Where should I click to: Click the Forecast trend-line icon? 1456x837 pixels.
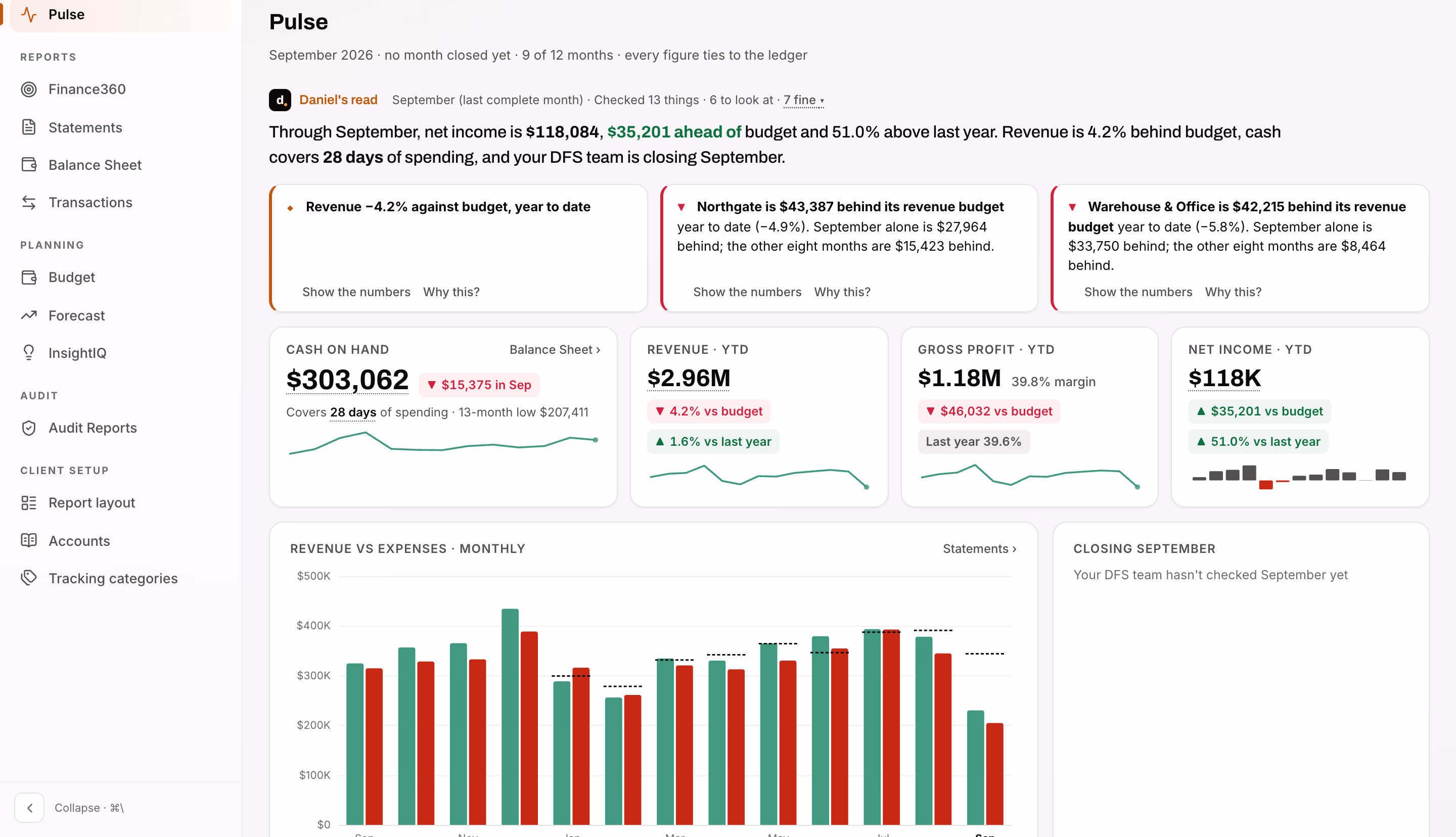pos(29,315)
